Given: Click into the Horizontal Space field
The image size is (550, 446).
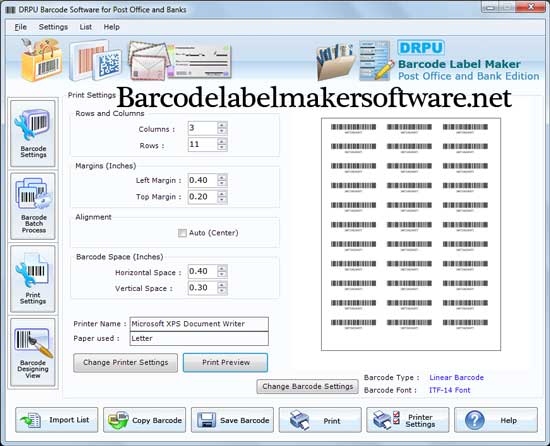Looking at the screenshot, I should pos(203,271).
